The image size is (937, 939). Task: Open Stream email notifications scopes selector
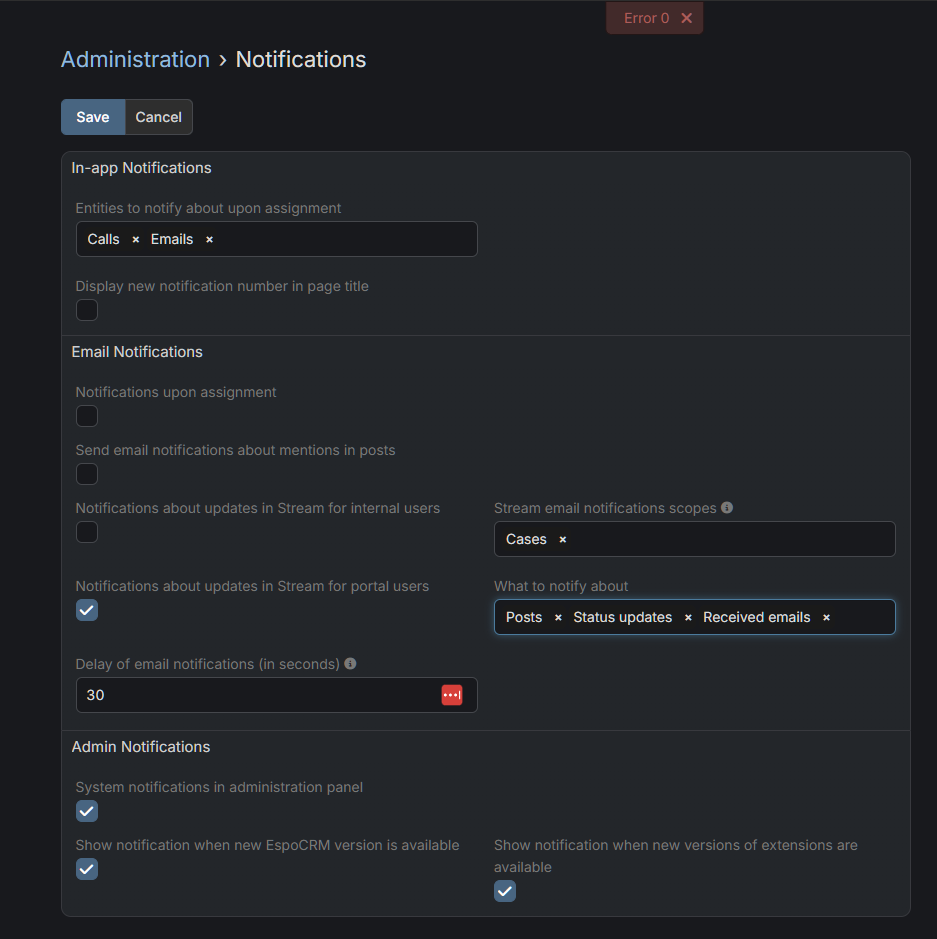pyautogui.click(x=730, y=540)
